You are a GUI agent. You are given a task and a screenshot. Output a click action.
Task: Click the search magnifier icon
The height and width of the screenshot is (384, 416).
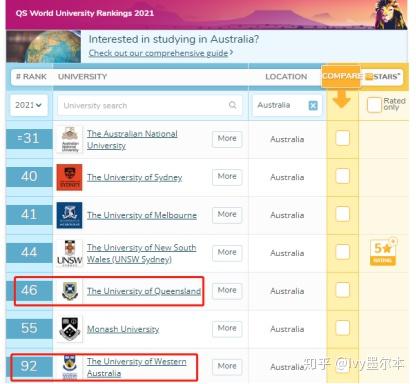(233, 105)
